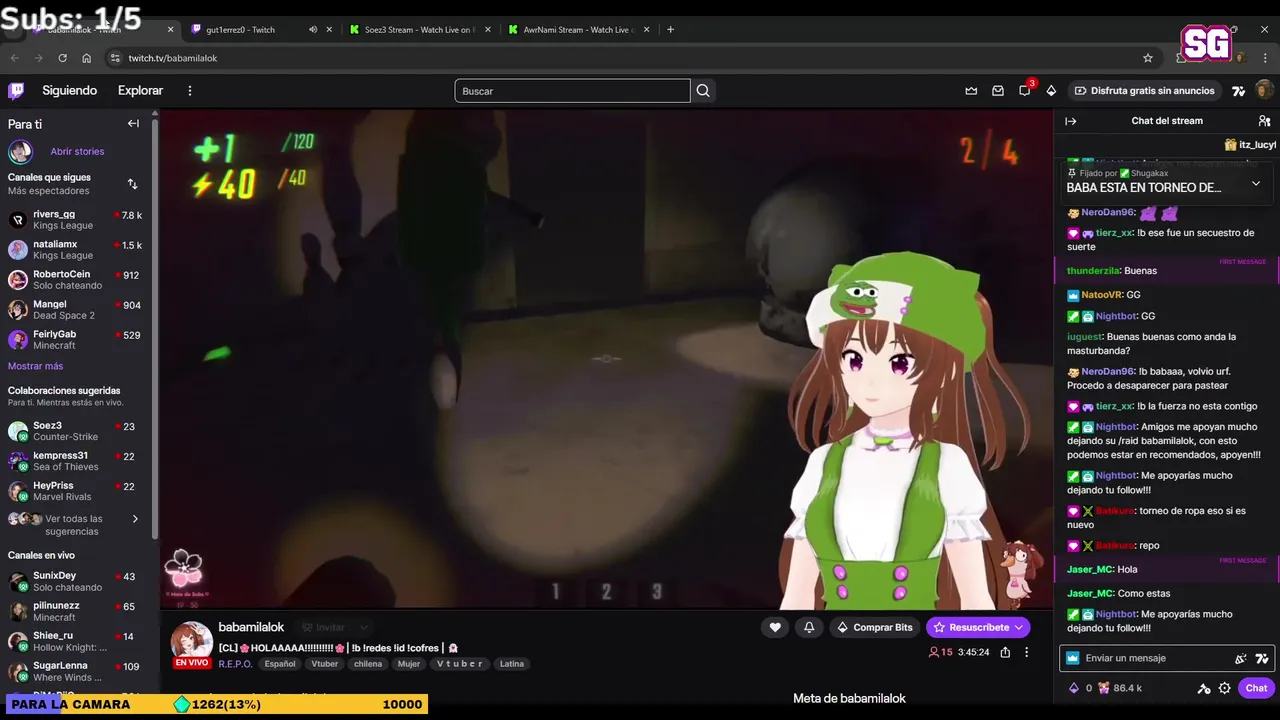Open chat settings gear icon
Image resolution: width=1280 pixels, height=720 pixels.
point(1225,688)
